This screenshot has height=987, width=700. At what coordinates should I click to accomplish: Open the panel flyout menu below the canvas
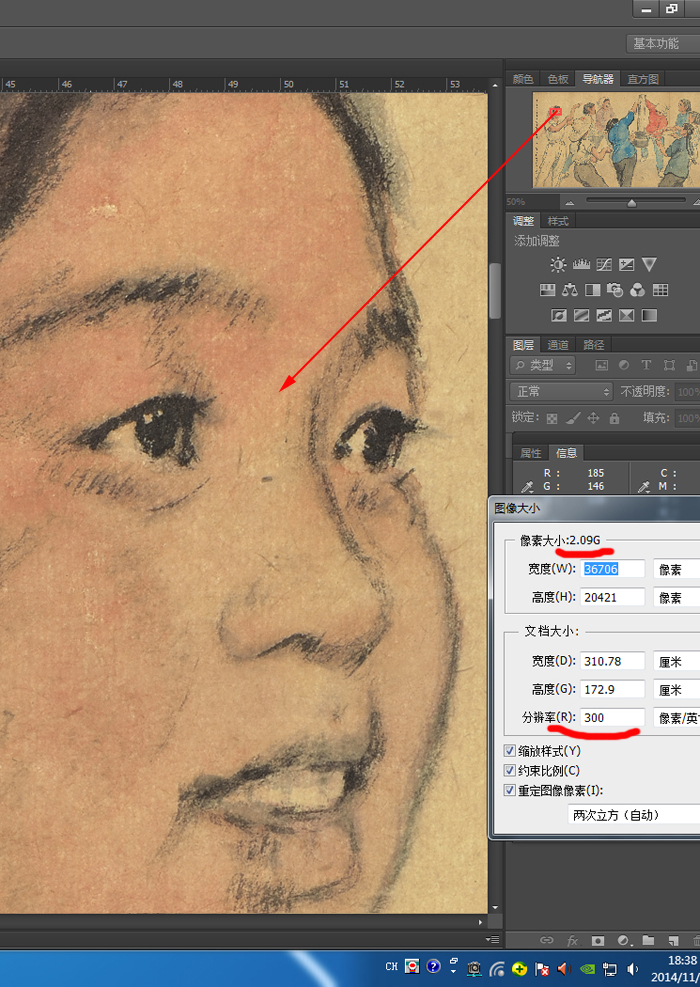493,939
